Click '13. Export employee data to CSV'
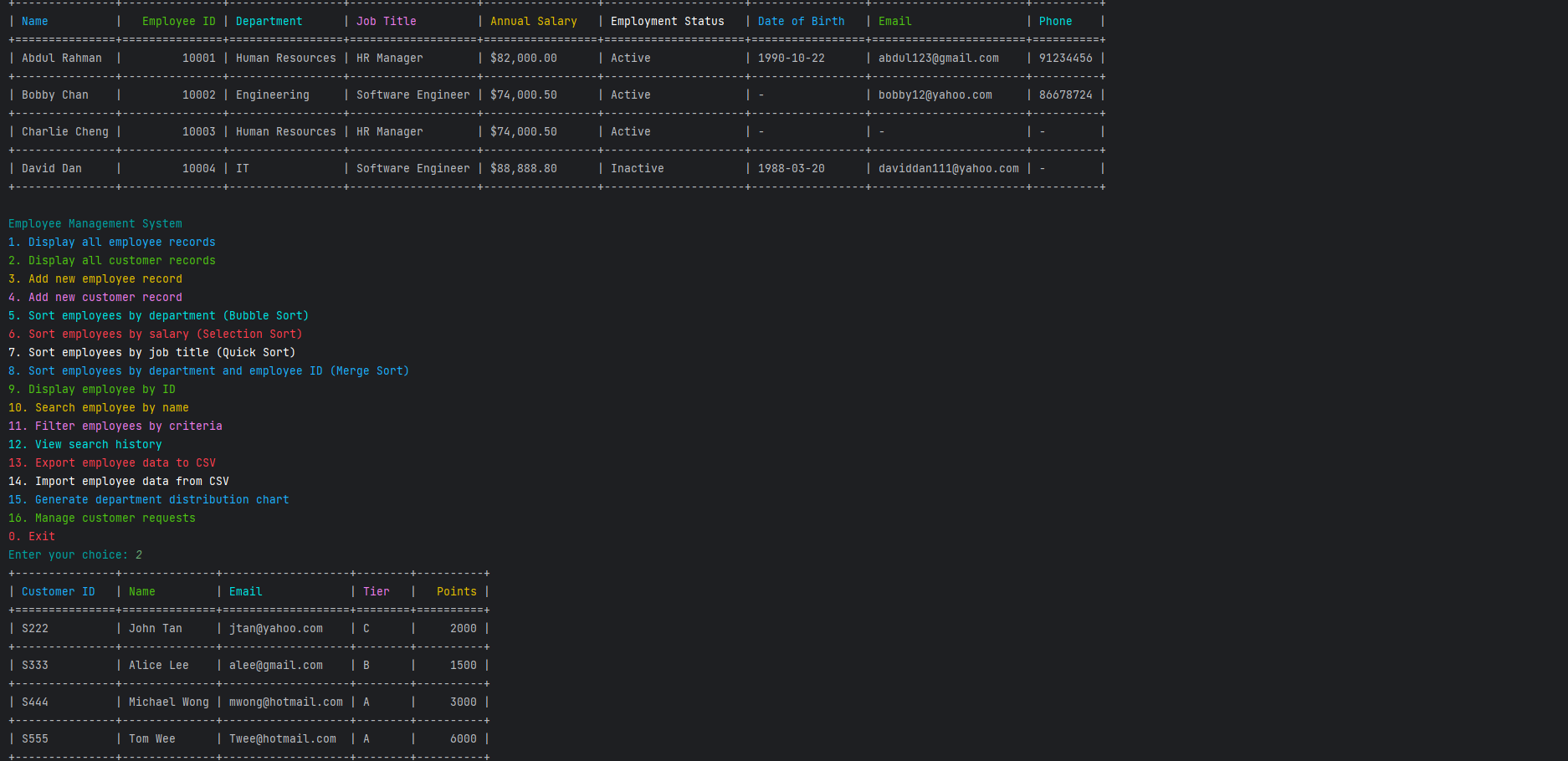This screenshot has height=761, width=1568. tap(112, 462)
